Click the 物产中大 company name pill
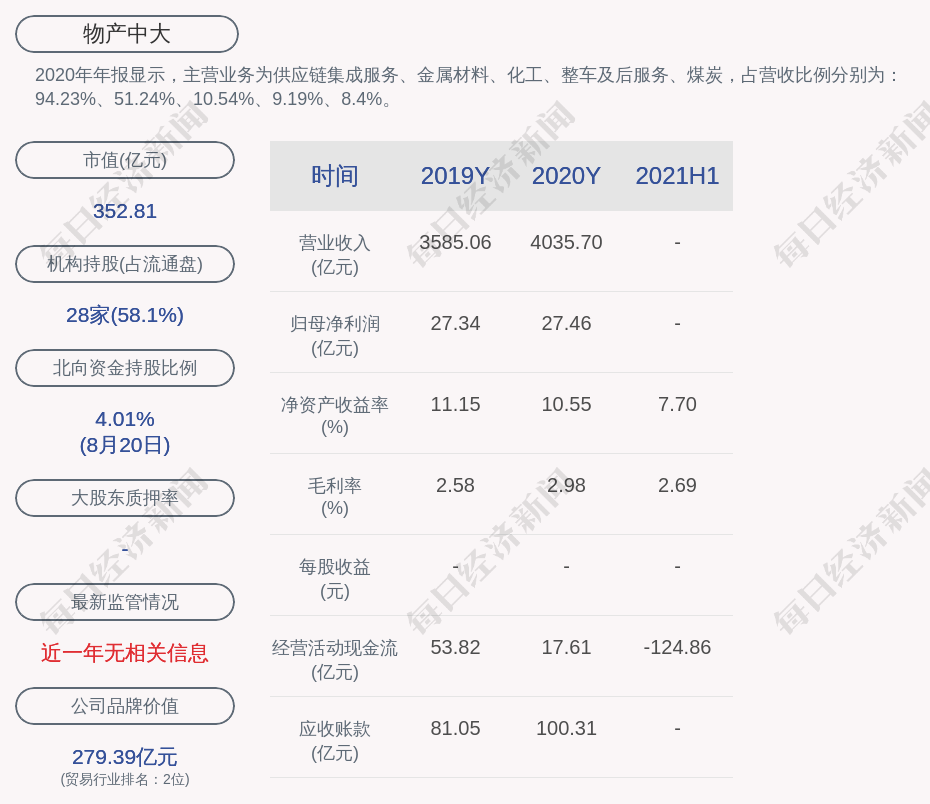The image size is (930, 804). (127, 34)
